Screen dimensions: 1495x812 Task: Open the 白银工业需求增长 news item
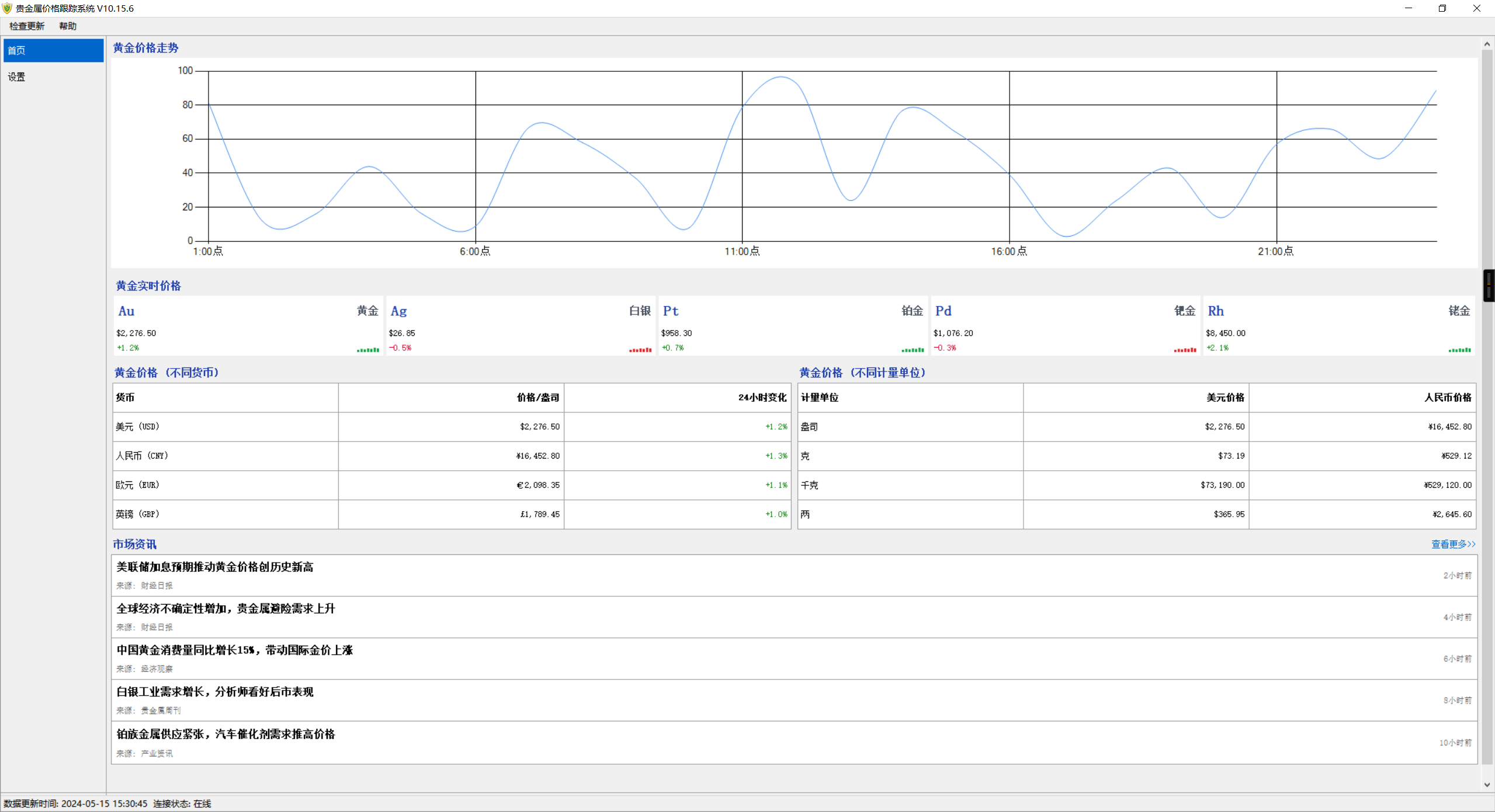(x=215, y=692)
